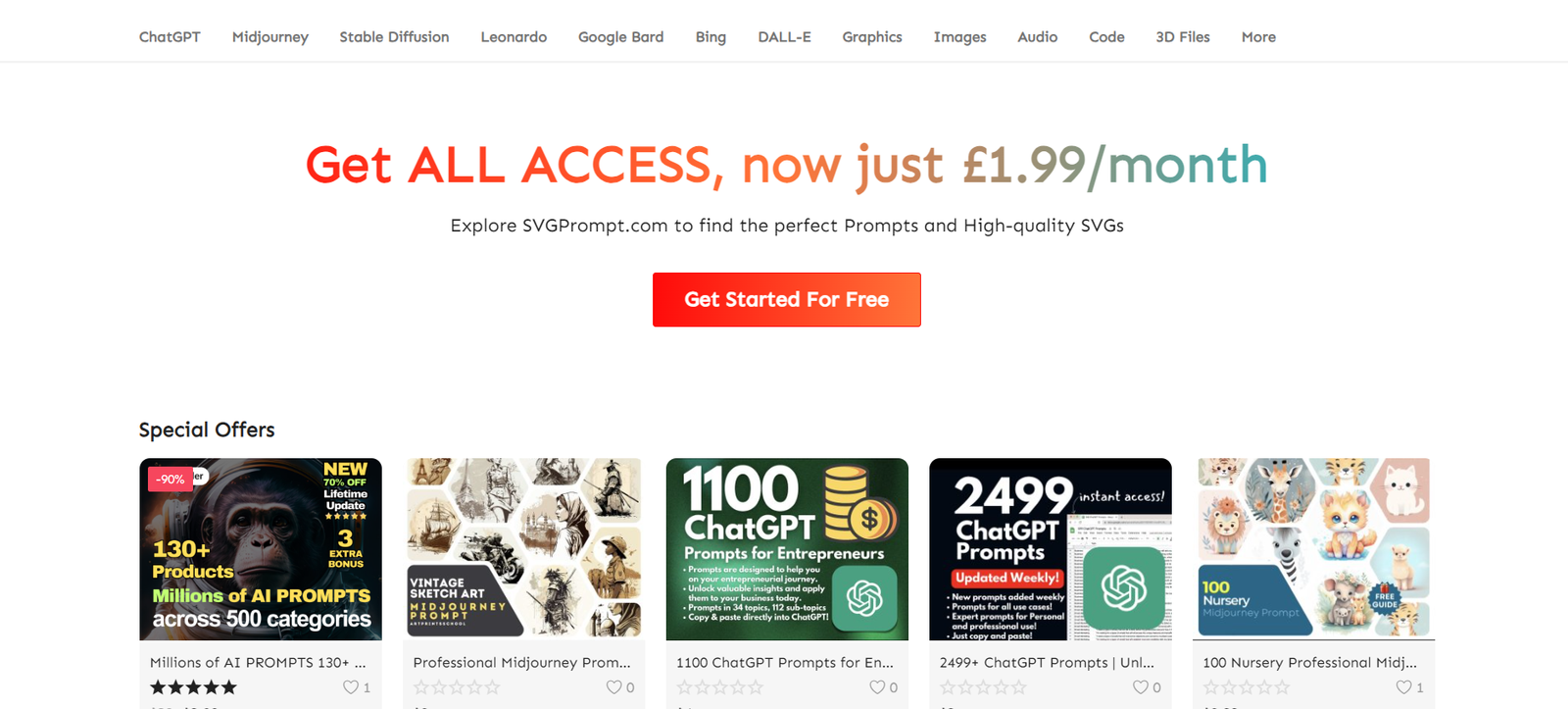This screenshot has width=1568, height=709.
Task: Open the 3D Files category
Action: pyautogui.click(x=1183, y=37)
